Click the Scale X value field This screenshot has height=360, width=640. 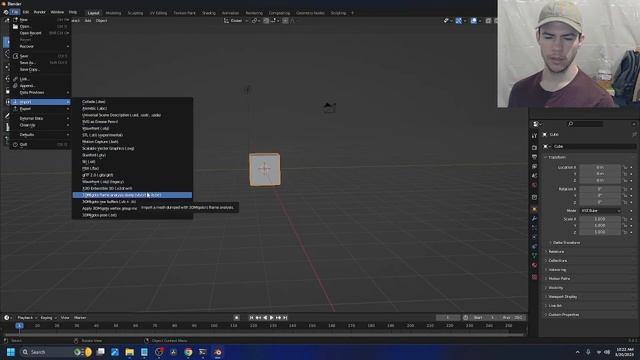click(600, 219)
